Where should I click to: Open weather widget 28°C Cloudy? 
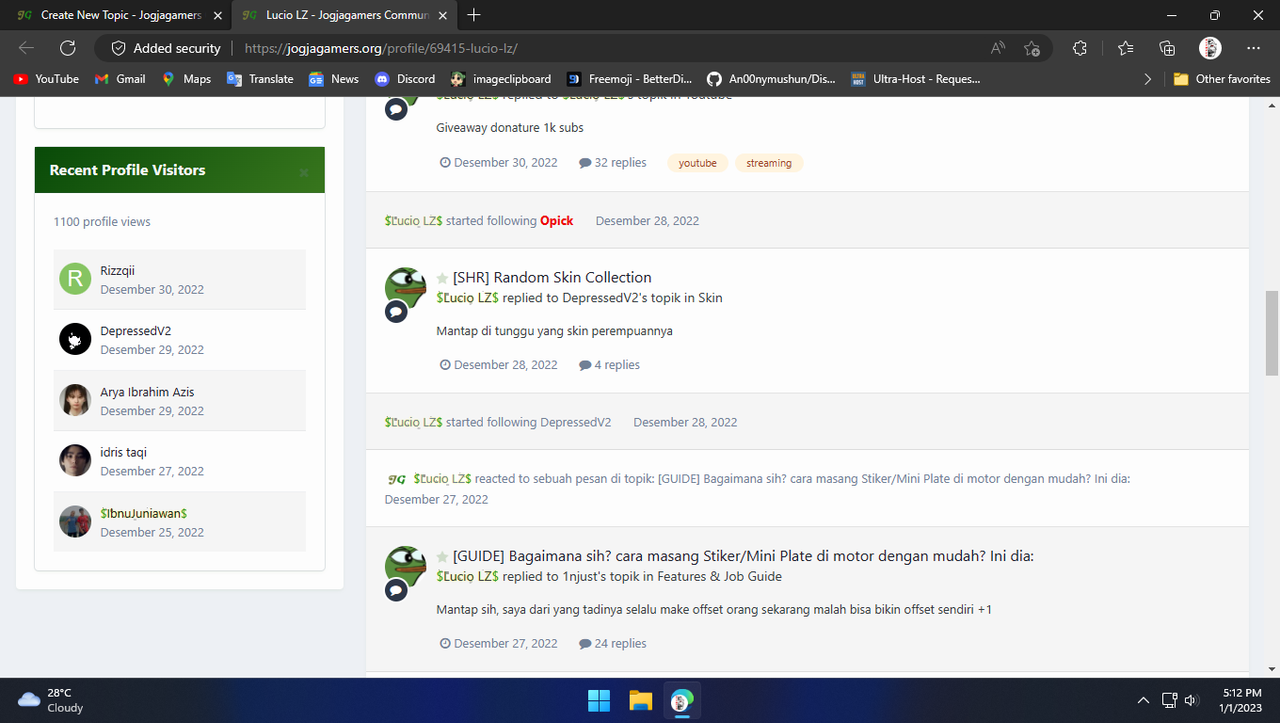(x=52, y=700)
